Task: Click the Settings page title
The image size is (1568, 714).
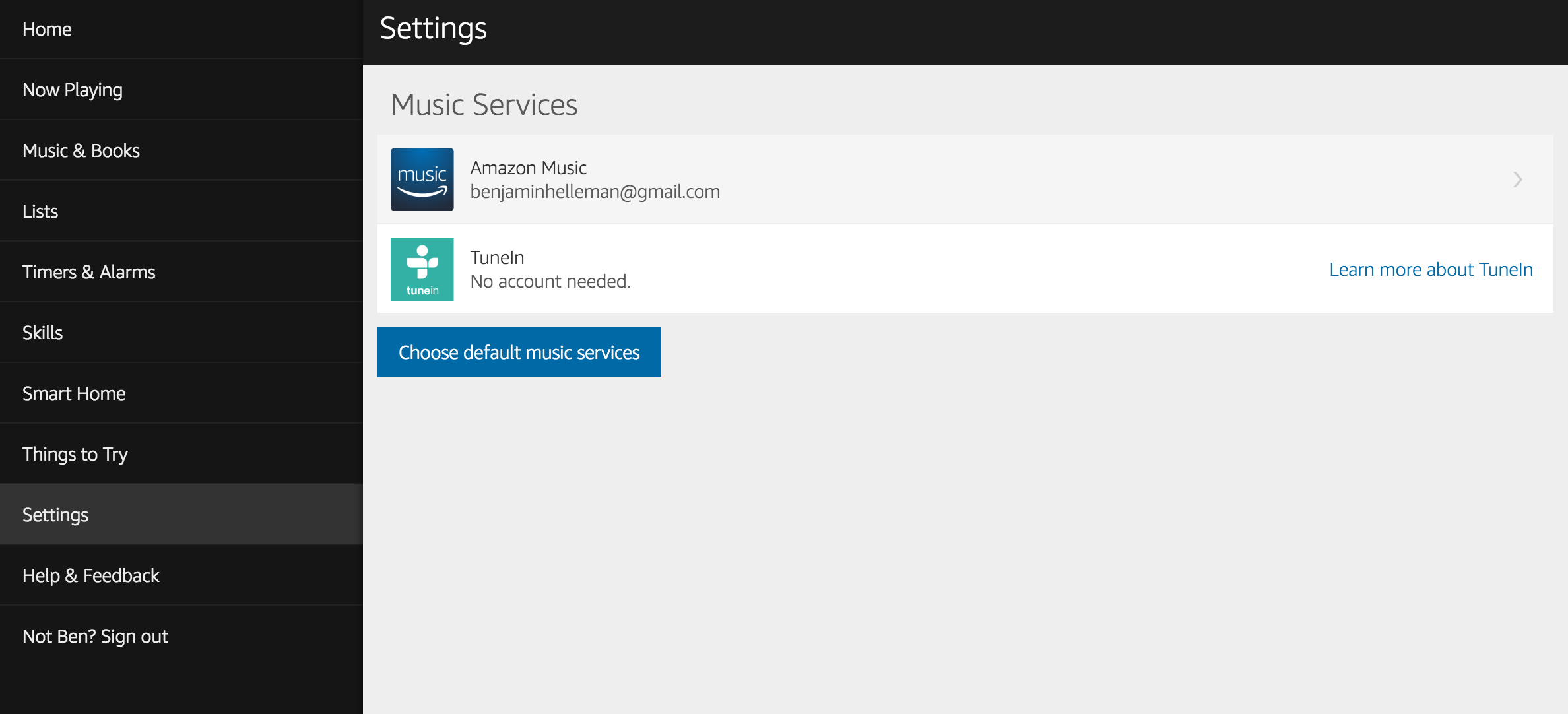Action: (433, 29)
